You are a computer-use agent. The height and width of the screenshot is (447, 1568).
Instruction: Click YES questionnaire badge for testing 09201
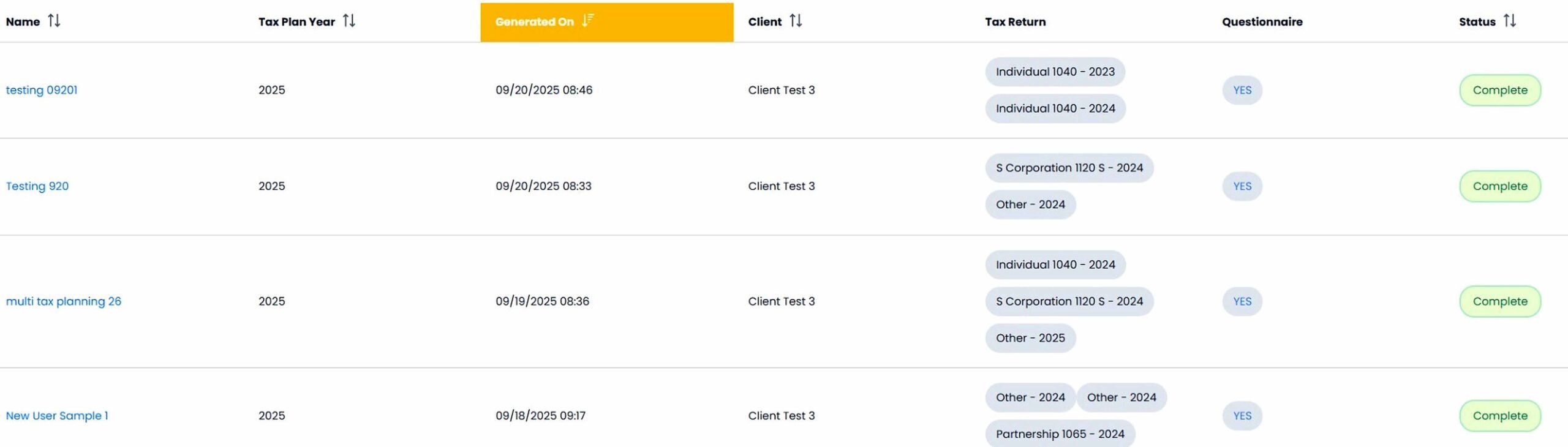click(1242, 90)
